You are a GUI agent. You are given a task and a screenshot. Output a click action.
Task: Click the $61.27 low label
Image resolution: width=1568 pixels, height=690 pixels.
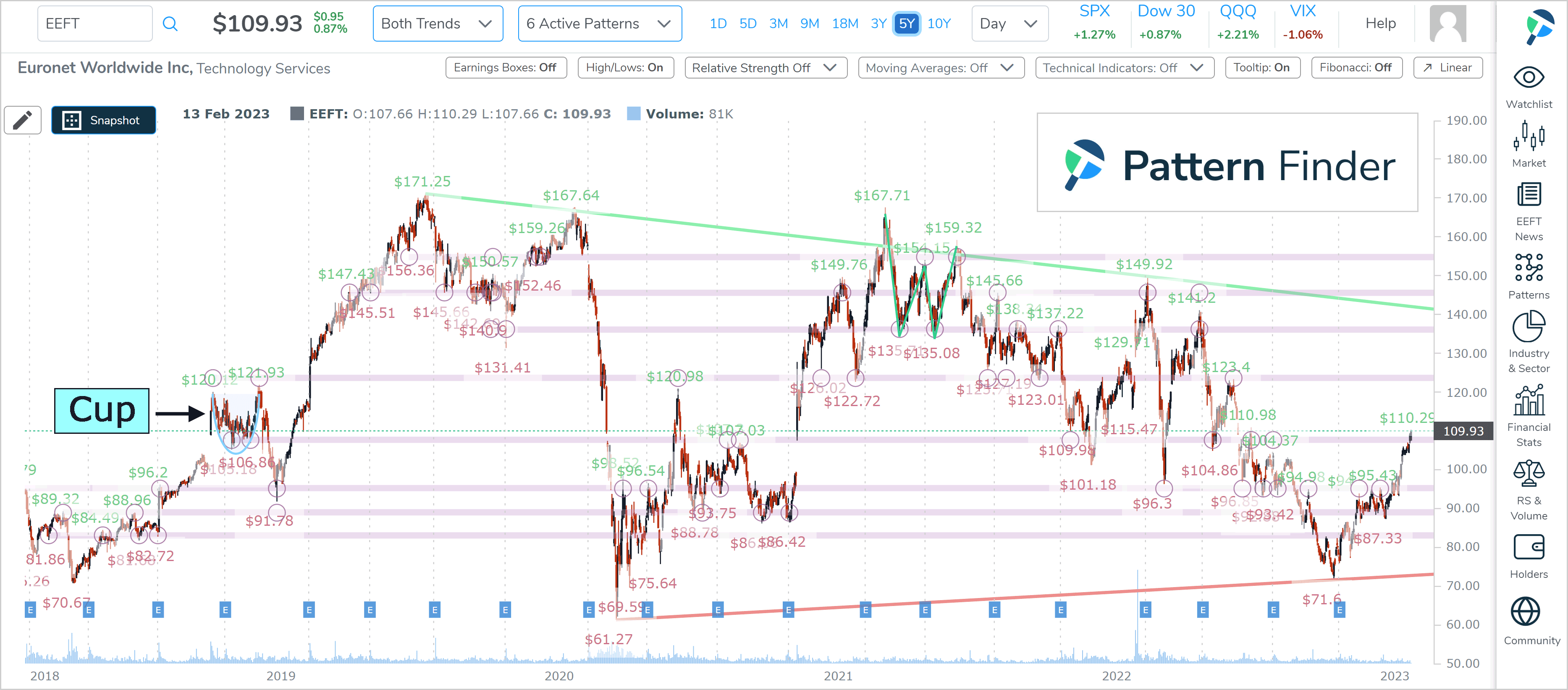click(608, 640)
